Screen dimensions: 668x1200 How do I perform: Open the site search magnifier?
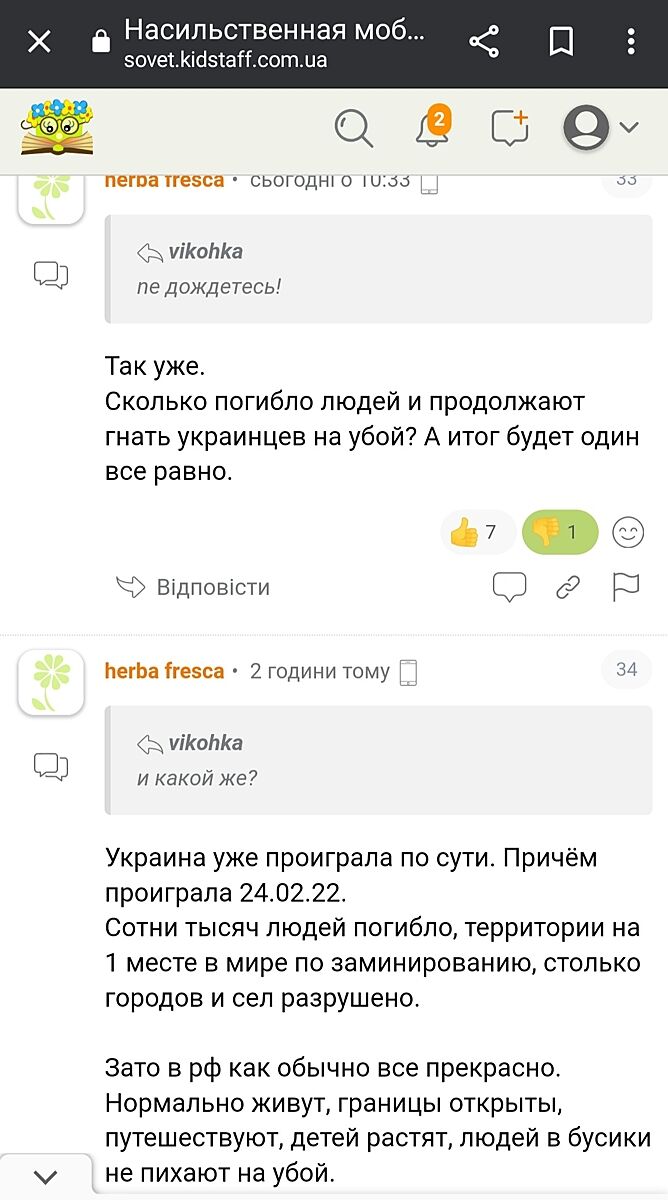point(354,128)
